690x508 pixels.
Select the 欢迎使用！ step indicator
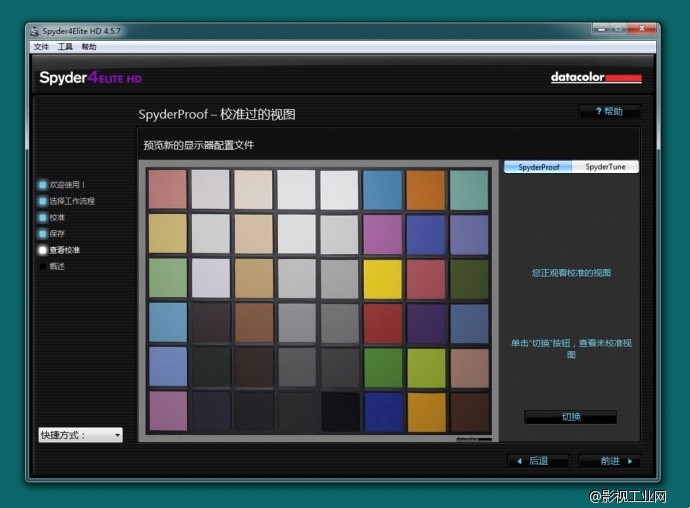[62, 184]
